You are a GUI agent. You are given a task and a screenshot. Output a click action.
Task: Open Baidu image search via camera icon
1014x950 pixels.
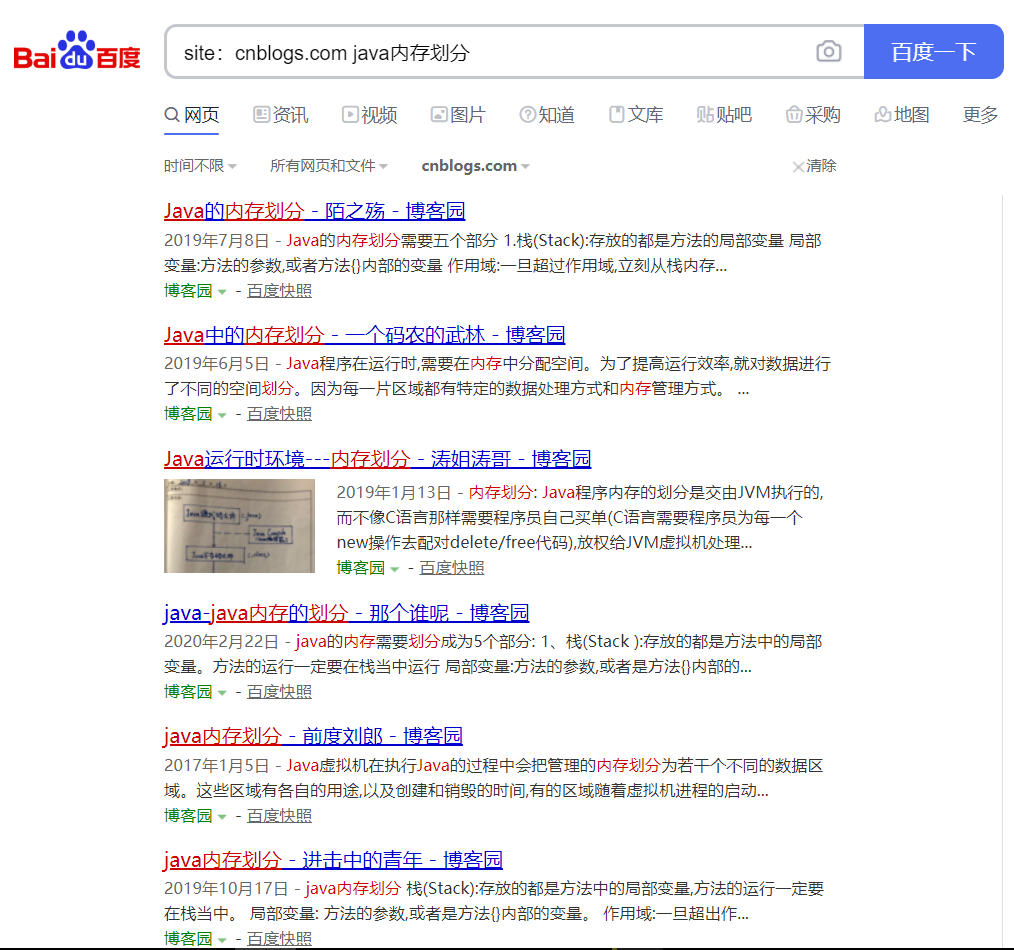tap(828, 51)
